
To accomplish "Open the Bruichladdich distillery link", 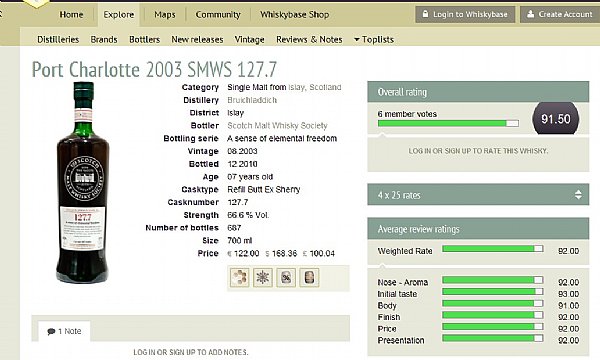I will (252, 100).
